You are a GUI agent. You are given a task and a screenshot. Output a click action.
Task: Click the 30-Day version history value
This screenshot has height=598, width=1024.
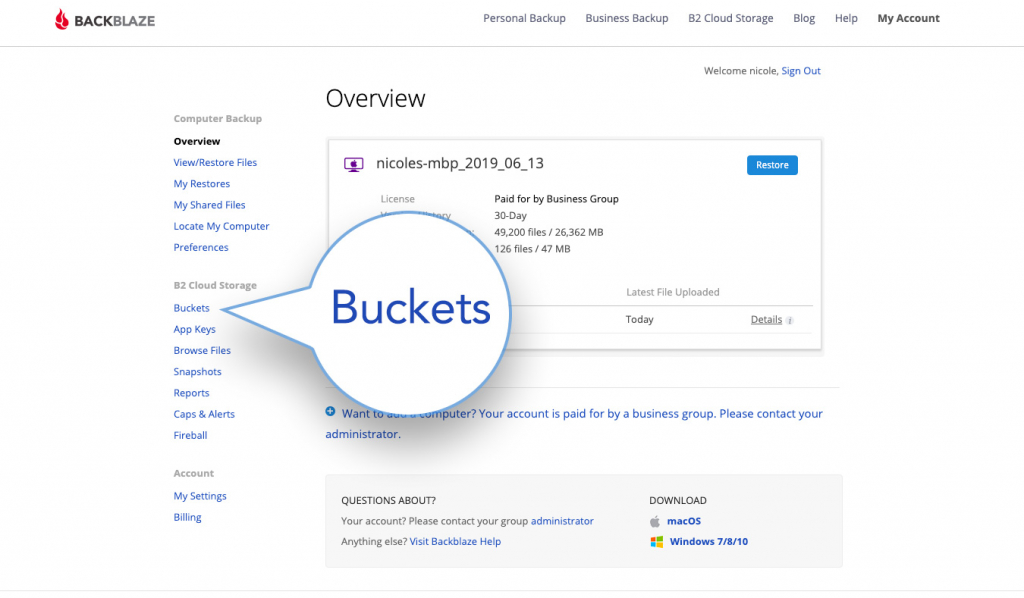click(x=510, y=215)
